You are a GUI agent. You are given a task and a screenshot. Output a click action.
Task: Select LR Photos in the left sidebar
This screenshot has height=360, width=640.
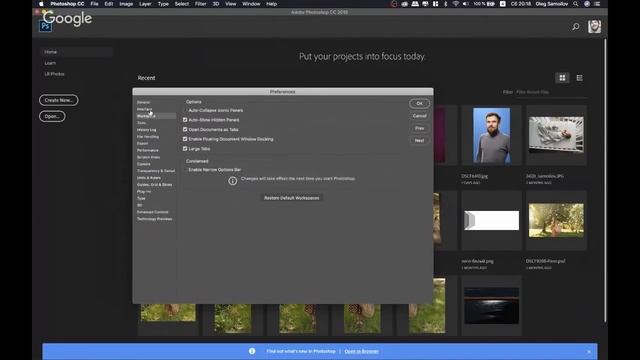coord(54,74)
